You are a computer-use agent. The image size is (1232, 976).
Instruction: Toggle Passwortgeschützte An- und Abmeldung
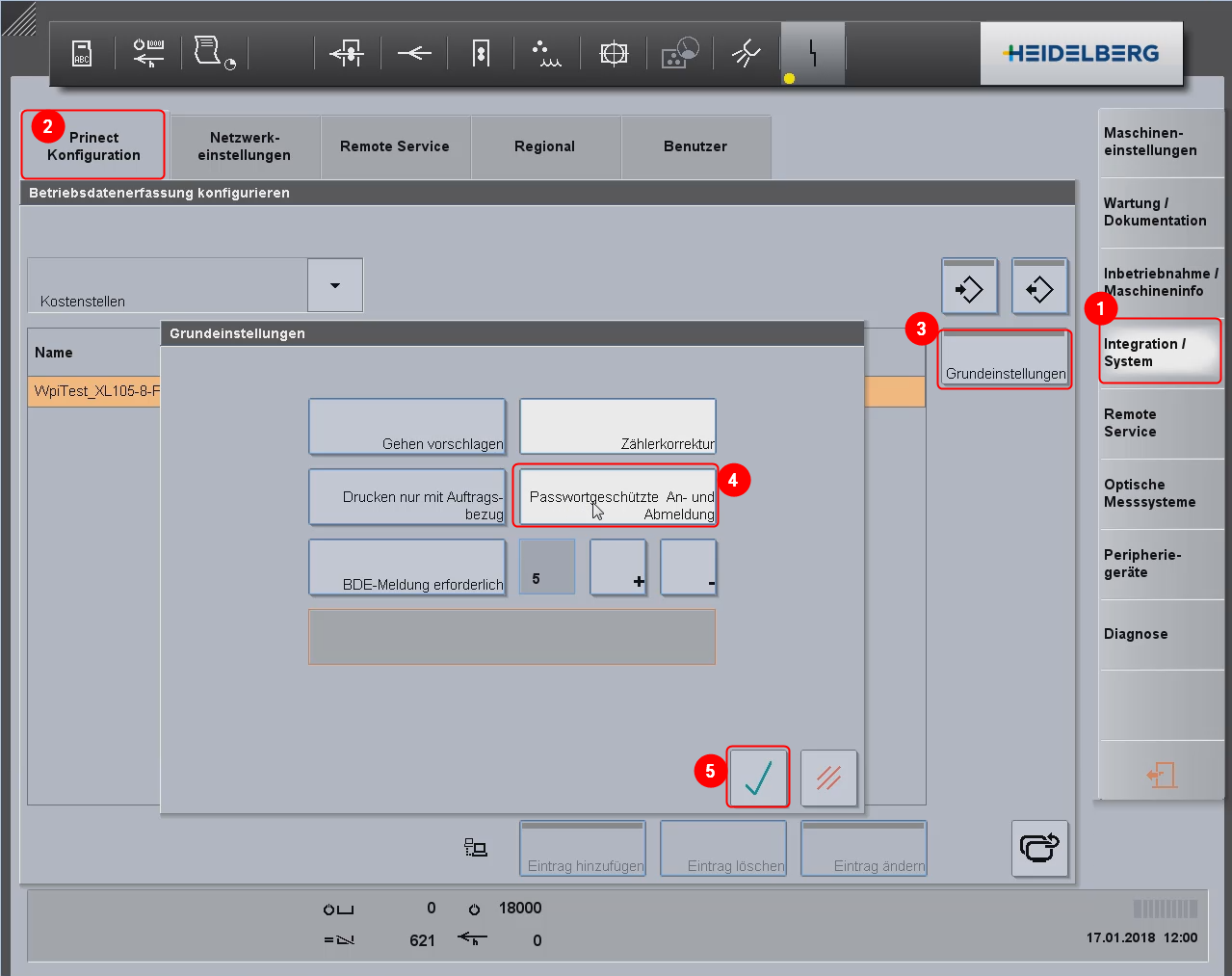[x=617, y=497]
